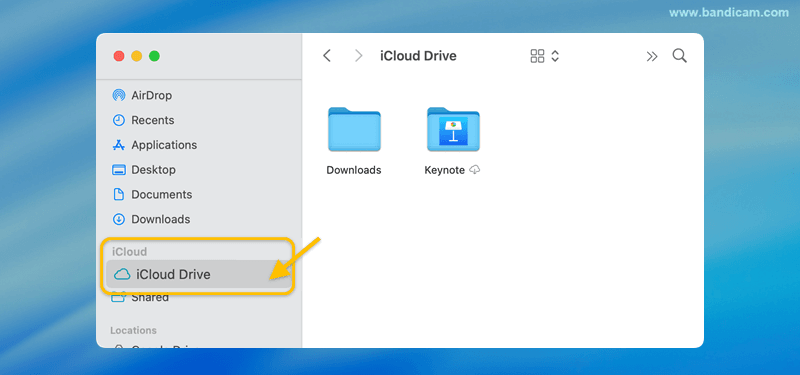The height and width of the screenshot is (375, 800).
Task: Go forward with the right chevron
Action: [359, 56]
